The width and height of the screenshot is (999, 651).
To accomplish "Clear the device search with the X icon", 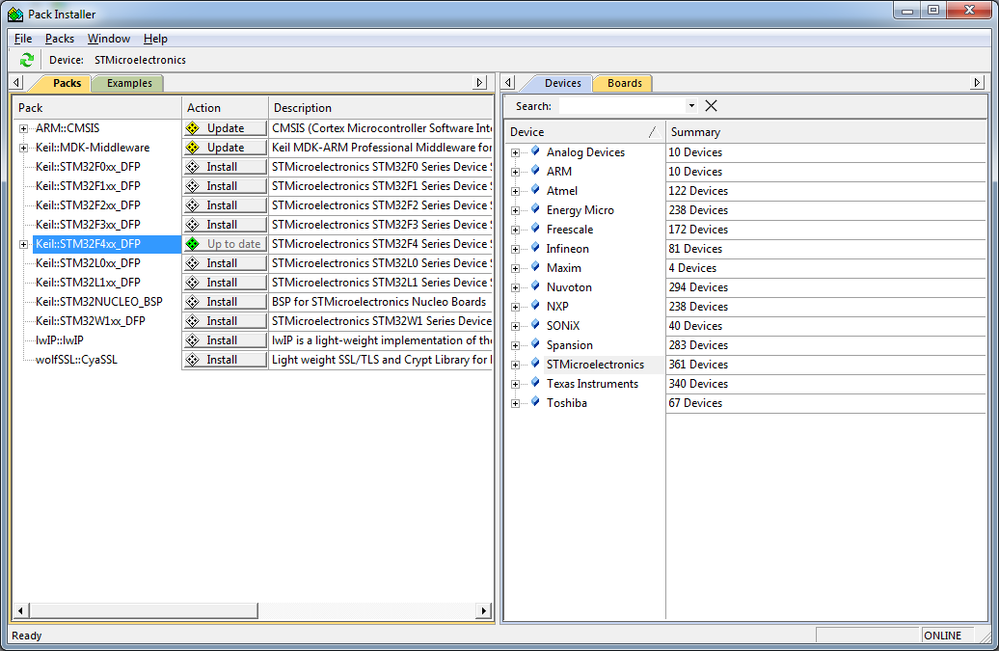I will coord(711,106).
